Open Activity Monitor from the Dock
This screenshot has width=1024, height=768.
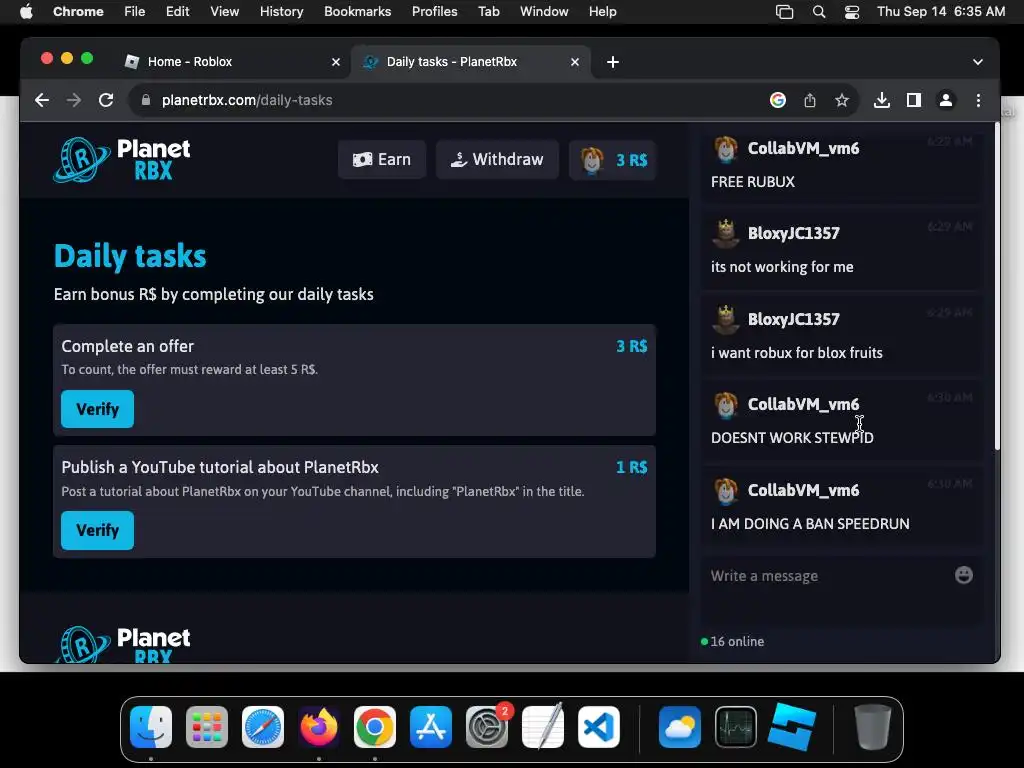tap(736, 727)
